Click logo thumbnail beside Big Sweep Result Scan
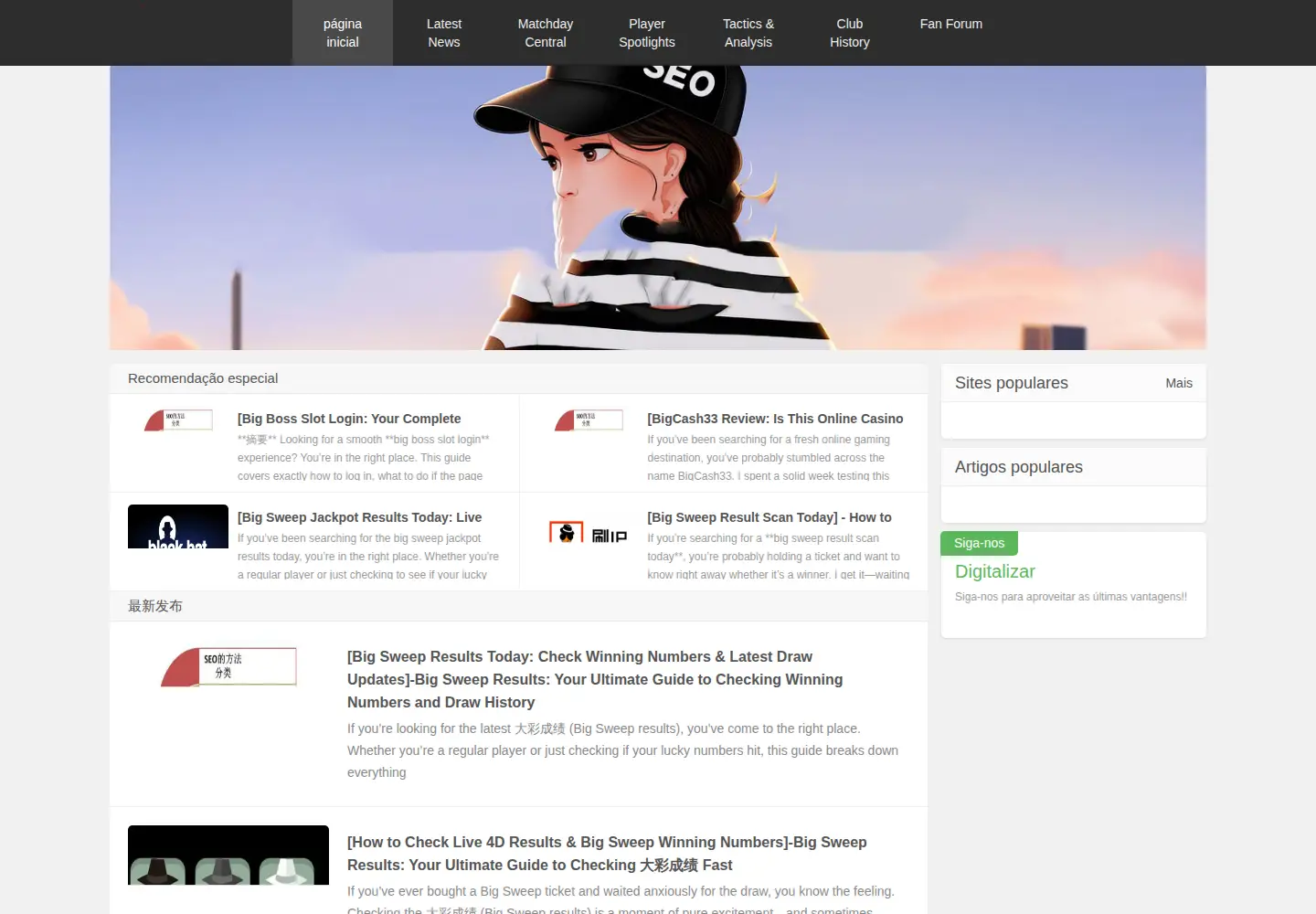The height and width of the screenshot is (914, 1316). (589, 532)
